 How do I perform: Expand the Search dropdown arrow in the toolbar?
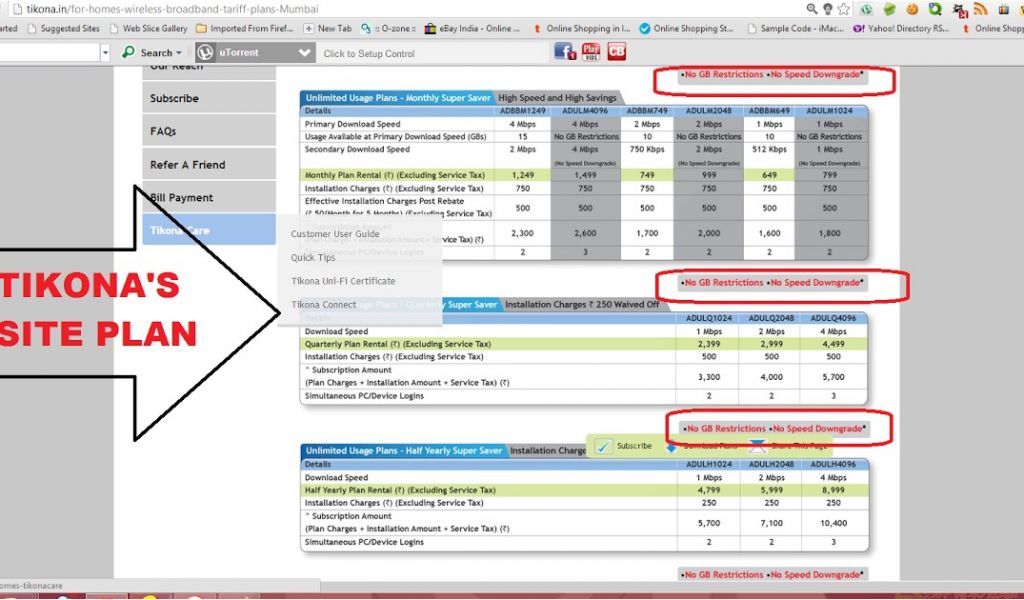click(179, 53)
